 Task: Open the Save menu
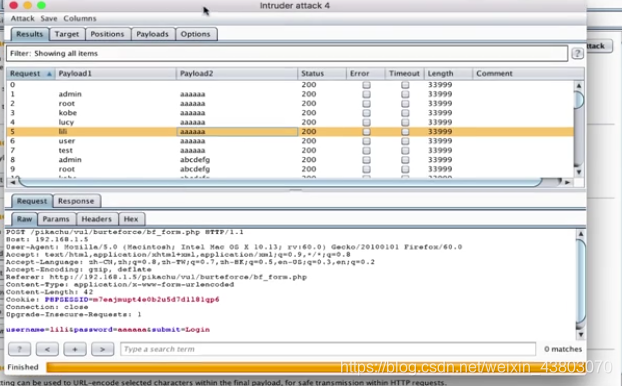pos(49,18)
